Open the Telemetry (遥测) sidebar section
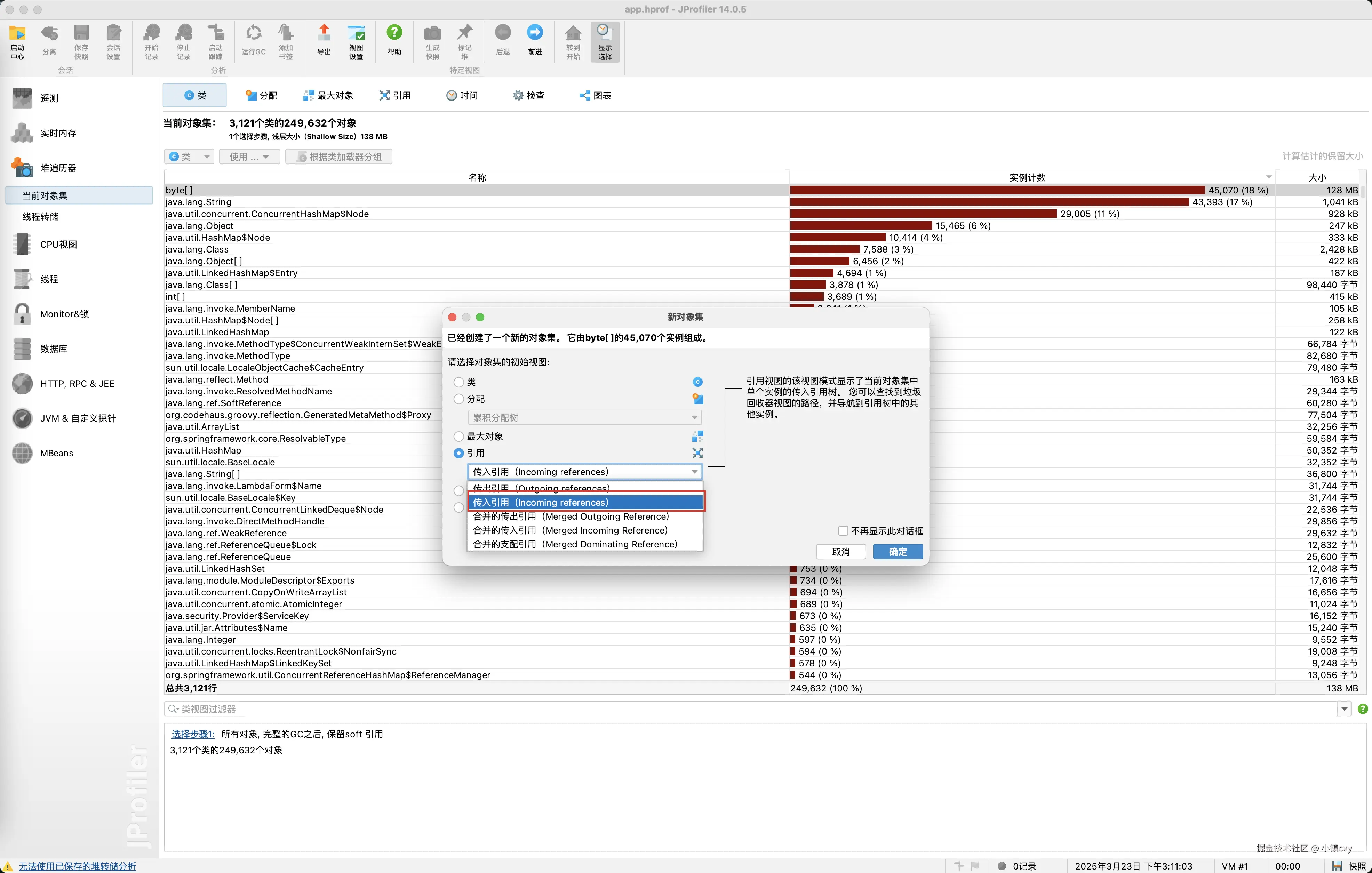Image resolution: width=1372 pixels, height=873 pixels. tap(49, 98)
